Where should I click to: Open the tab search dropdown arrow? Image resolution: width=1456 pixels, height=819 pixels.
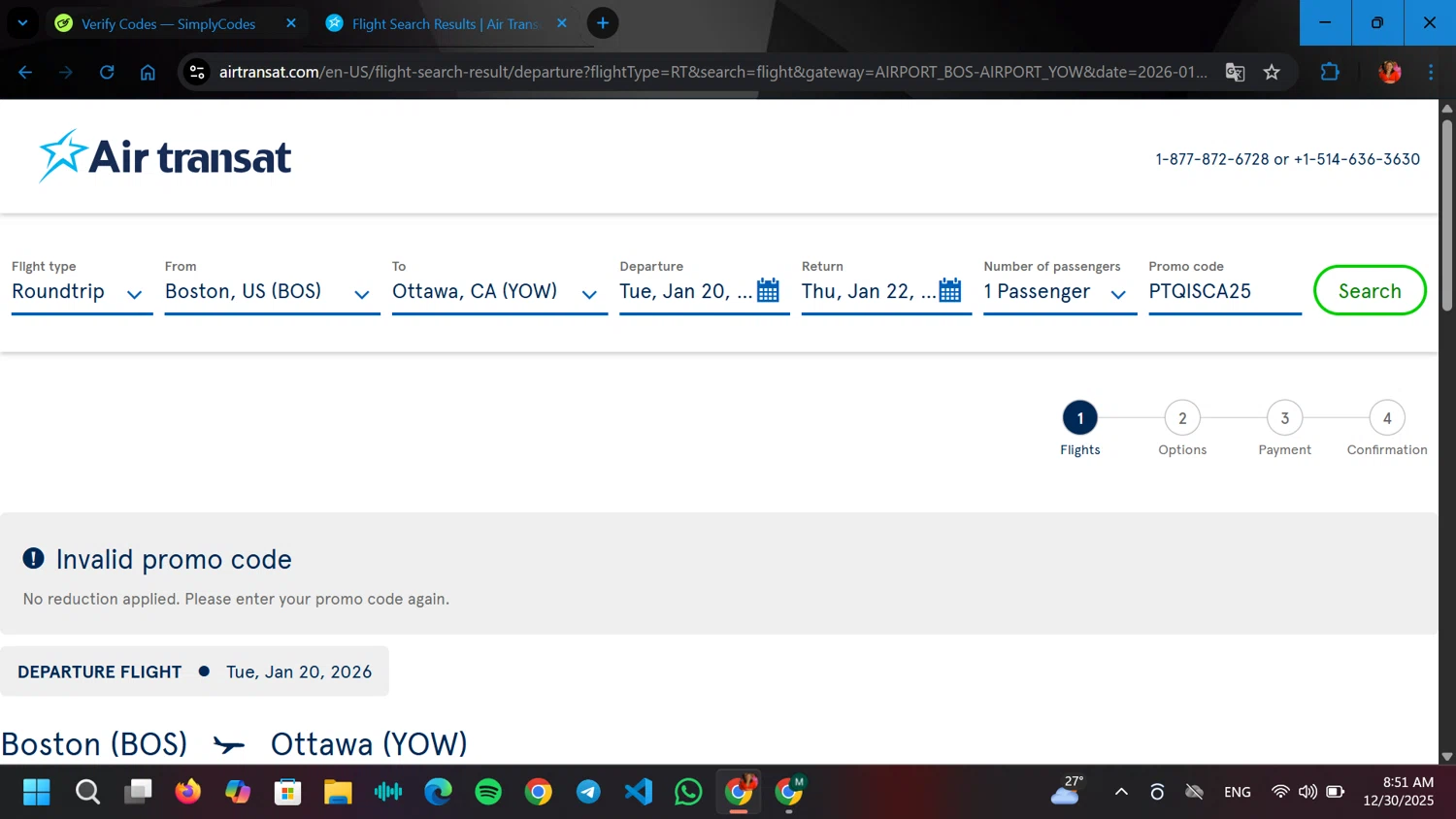tap(22, 23)
